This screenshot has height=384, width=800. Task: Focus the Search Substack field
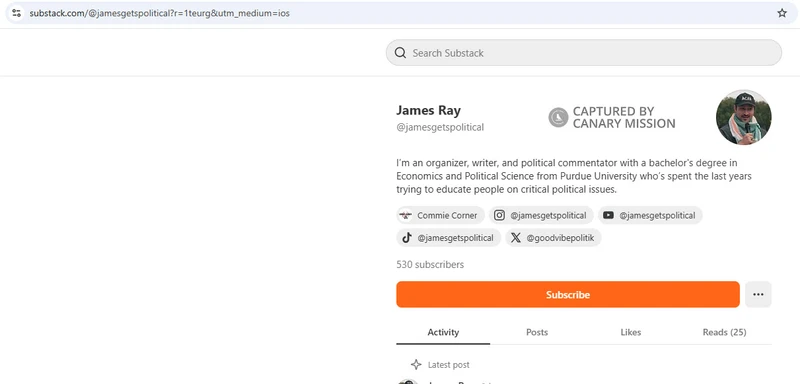pos(584,53)
